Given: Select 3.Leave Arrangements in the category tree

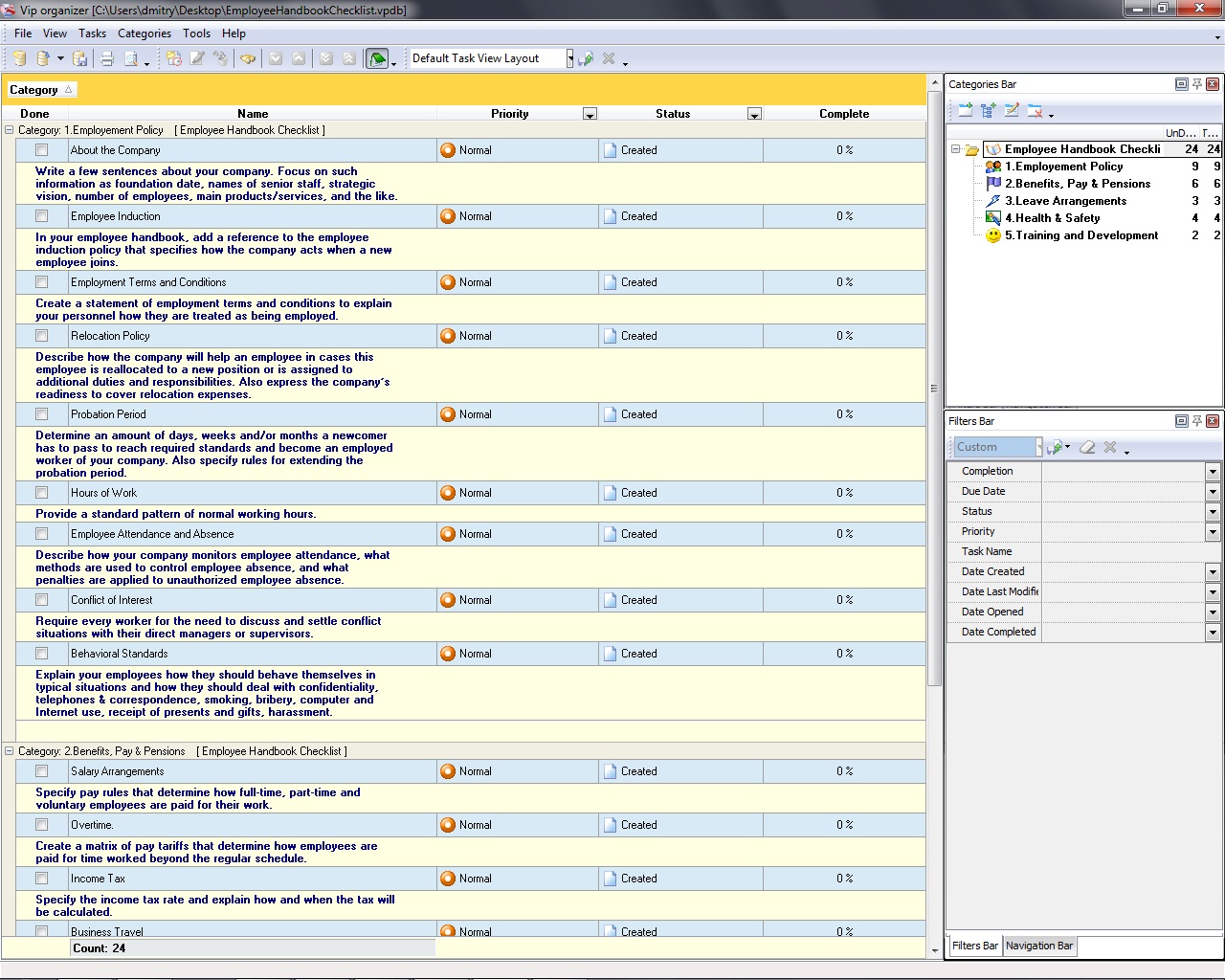Looking at the screenshot, I should (1065, 201).
